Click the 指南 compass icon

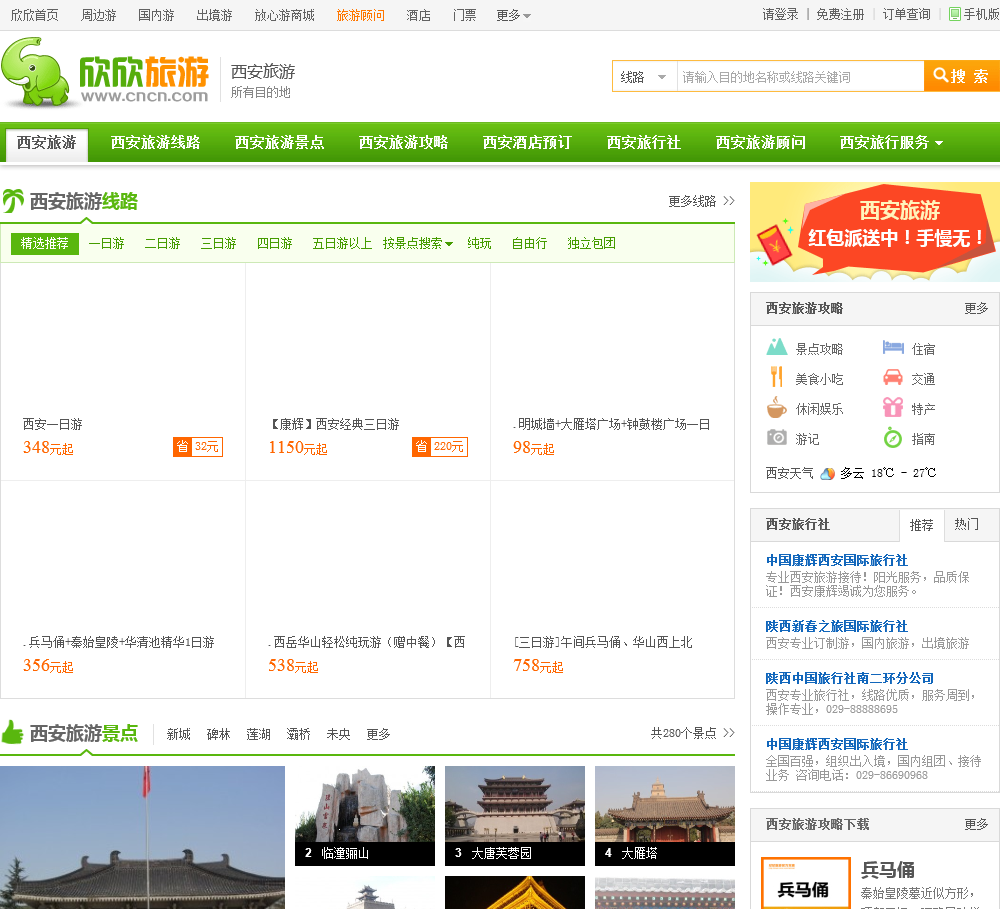pos(893,438)
